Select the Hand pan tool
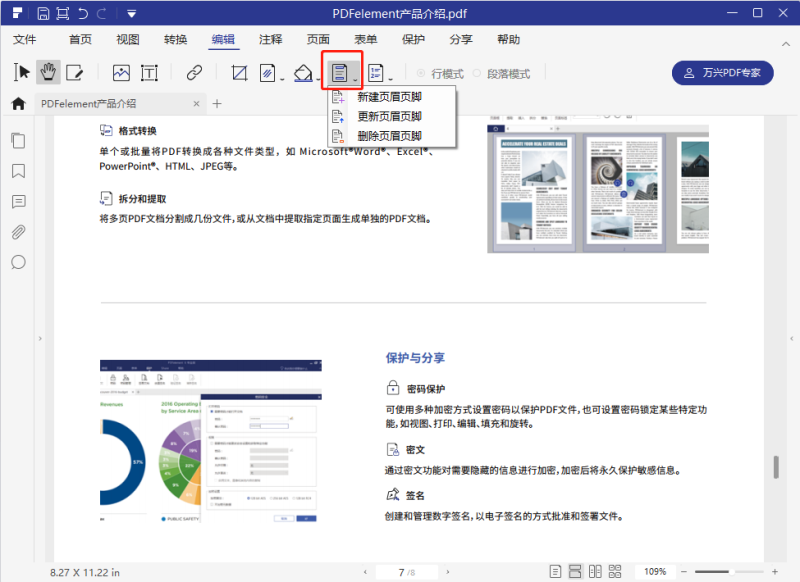The height and width of the screenshot is (582, 800). pos(46,72)
